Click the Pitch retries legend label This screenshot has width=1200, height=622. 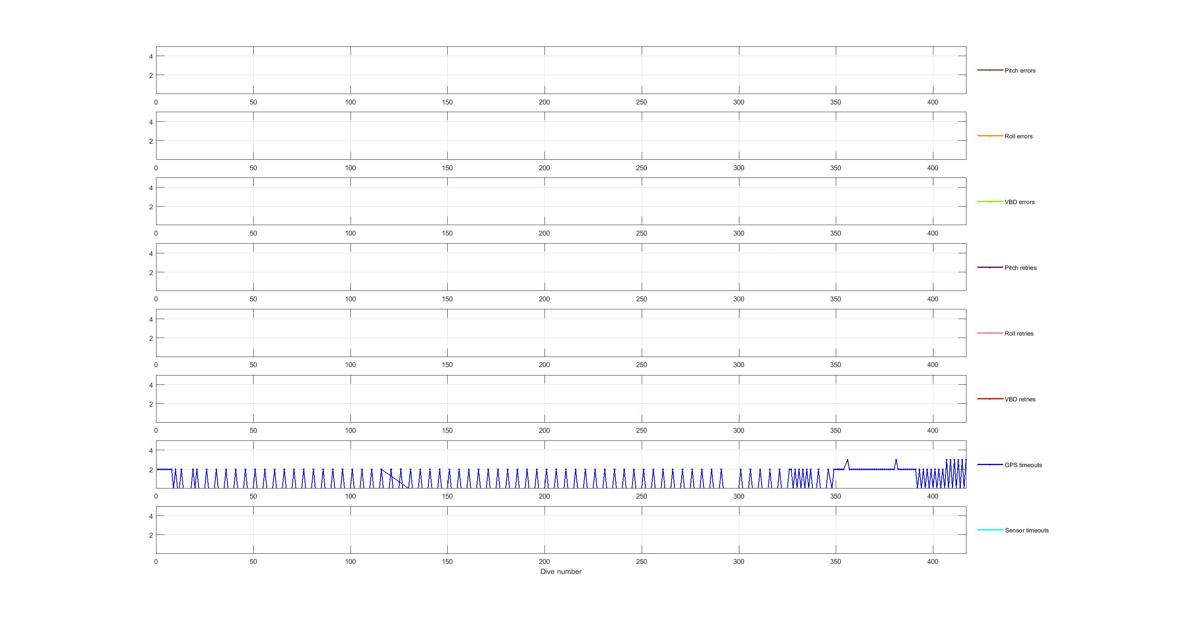tap(1020, 268)
